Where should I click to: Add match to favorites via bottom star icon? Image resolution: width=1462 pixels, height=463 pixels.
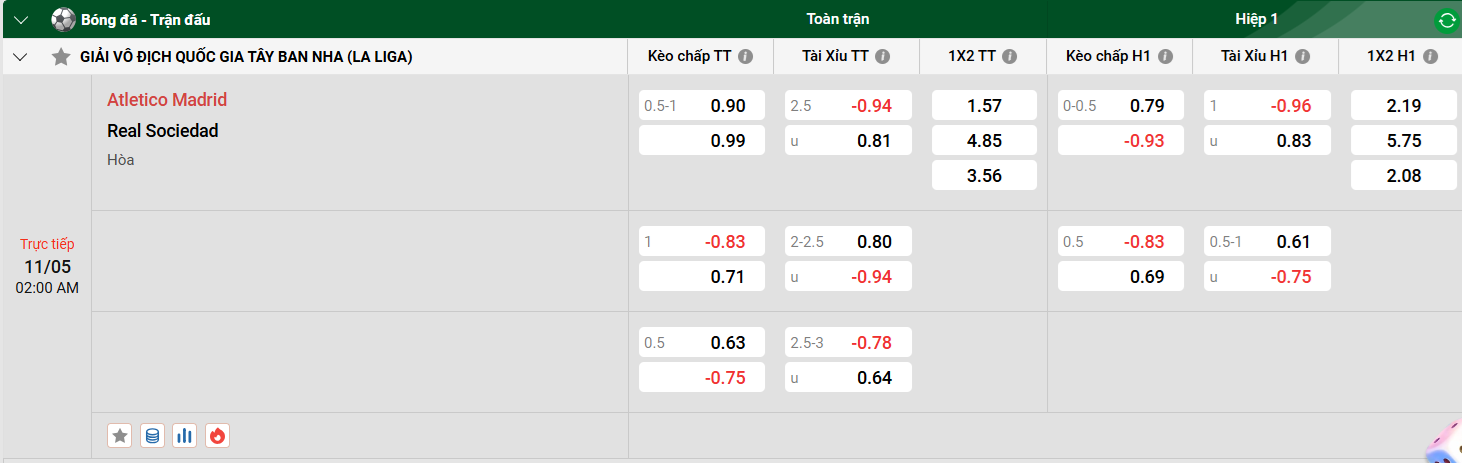click(120, 435)
